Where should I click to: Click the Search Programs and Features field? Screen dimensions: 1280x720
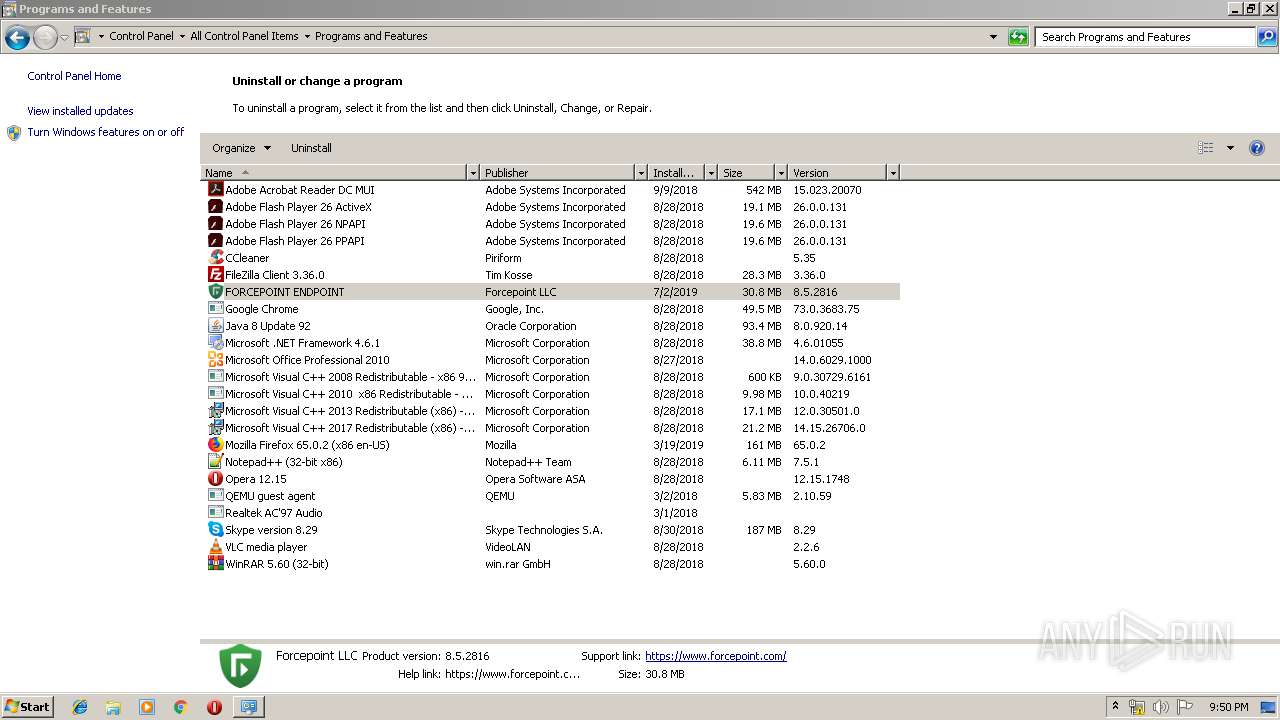tap(1145, 37)
